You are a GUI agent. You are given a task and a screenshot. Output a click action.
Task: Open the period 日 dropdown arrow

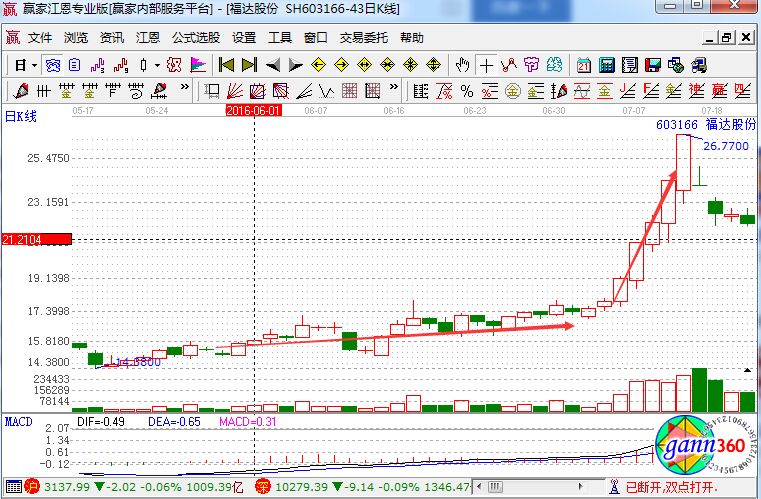click(34, 65)
